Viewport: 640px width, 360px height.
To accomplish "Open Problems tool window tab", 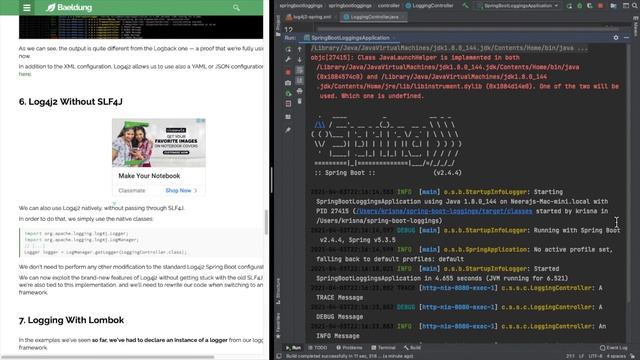I will click(349, 348).
